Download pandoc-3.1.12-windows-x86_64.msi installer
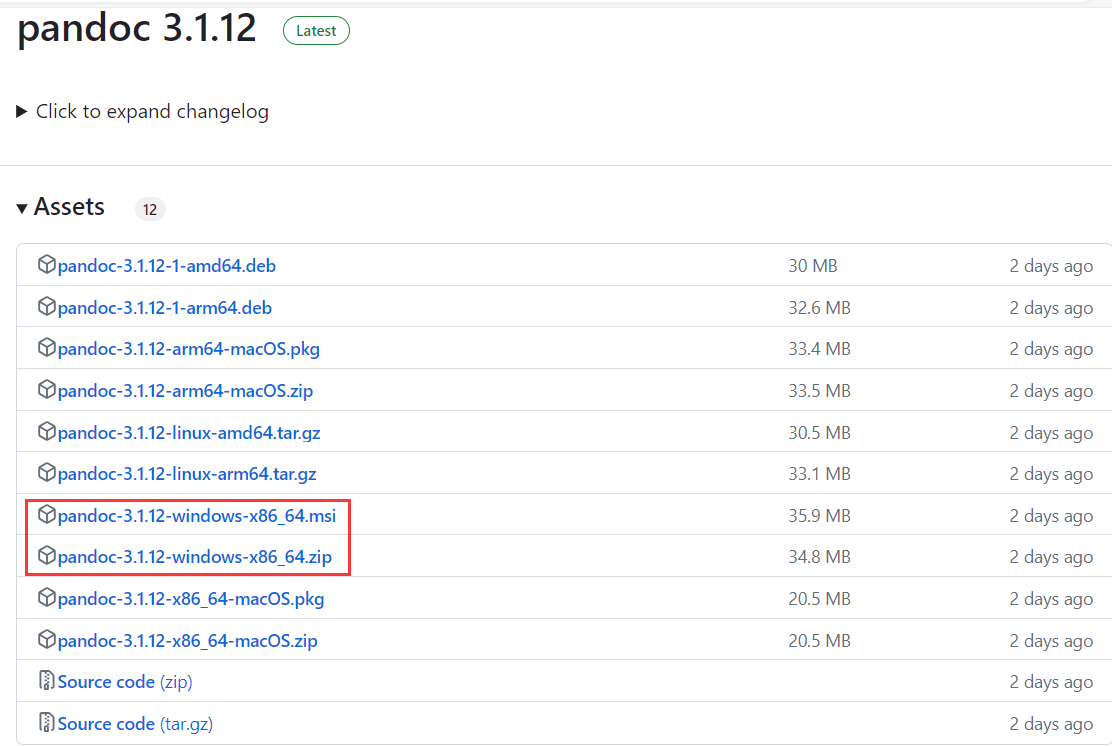 [197, 516]
